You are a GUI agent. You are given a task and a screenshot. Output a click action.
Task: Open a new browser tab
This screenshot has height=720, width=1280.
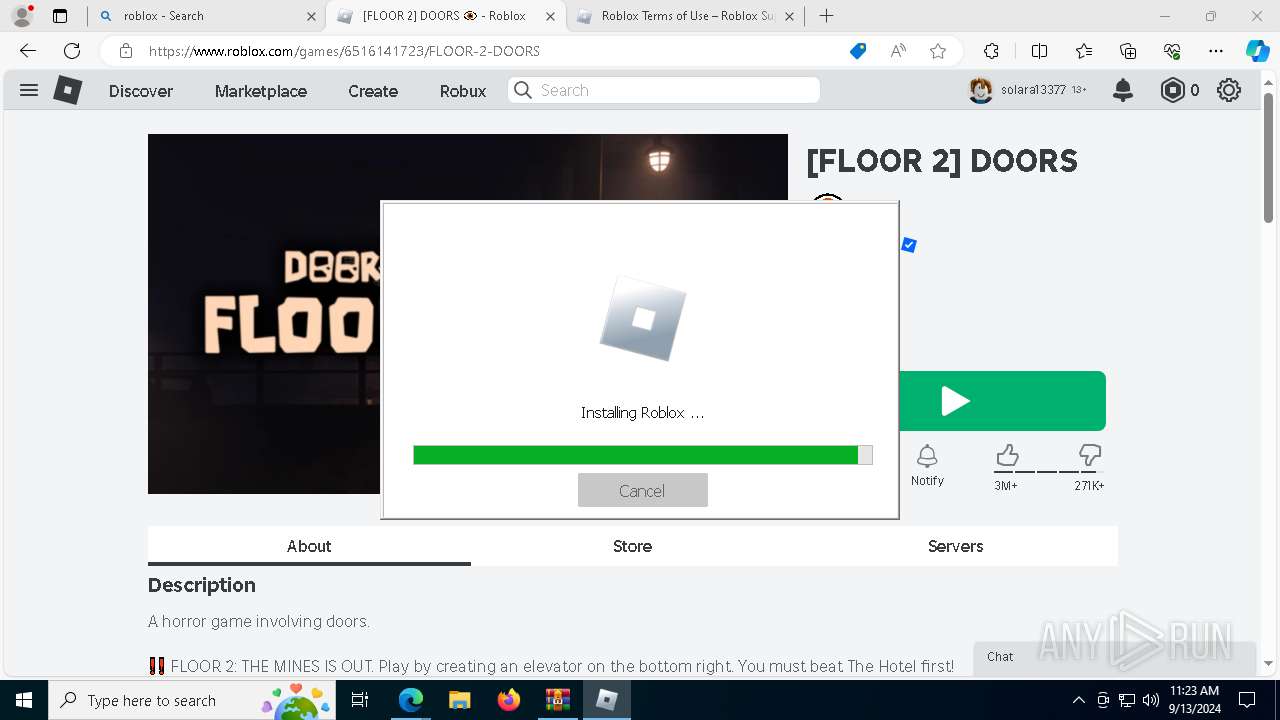click(x=826, y=16)
